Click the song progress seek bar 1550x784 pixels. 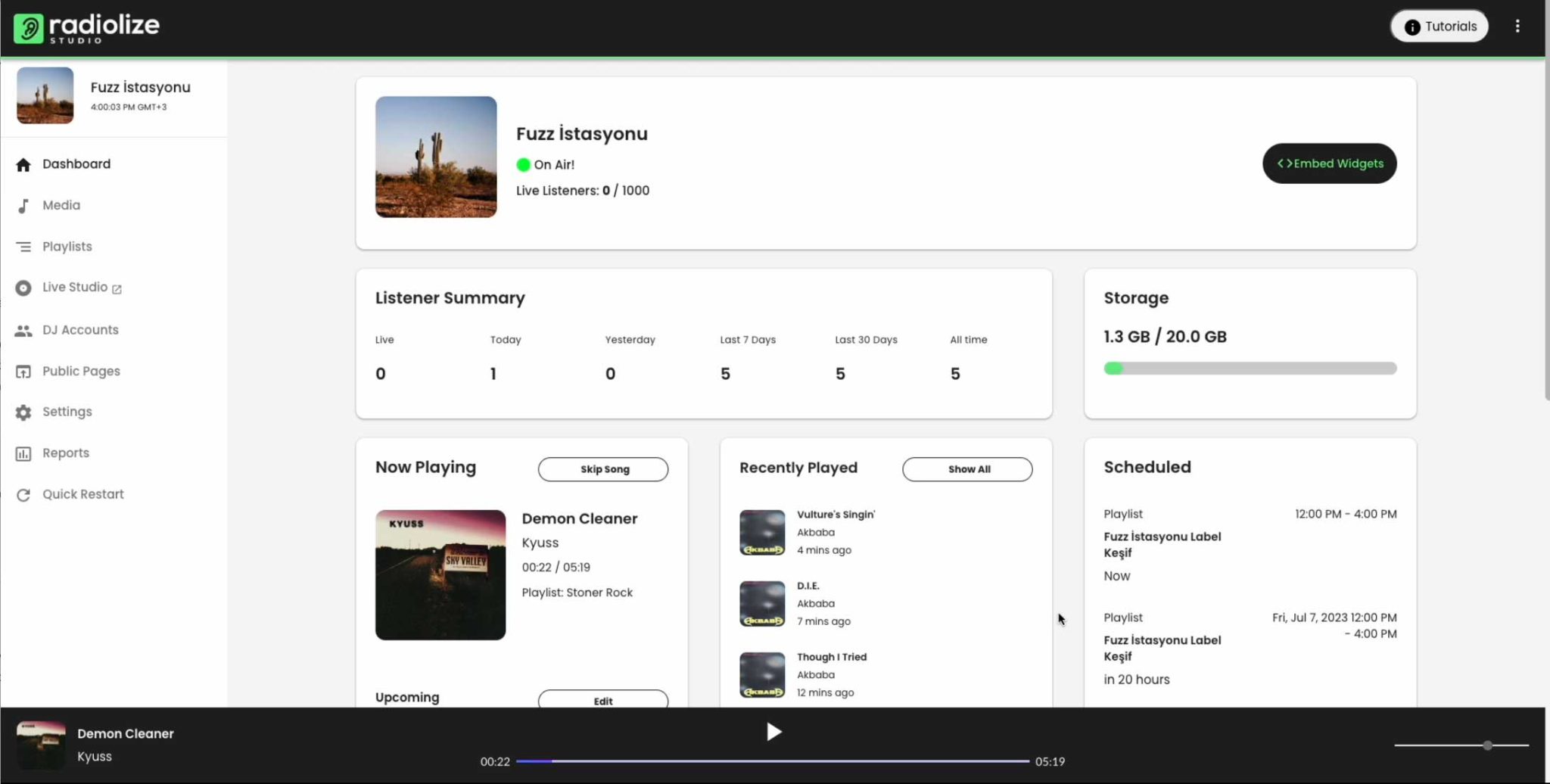pyautogui.click(x=772, y=761)
